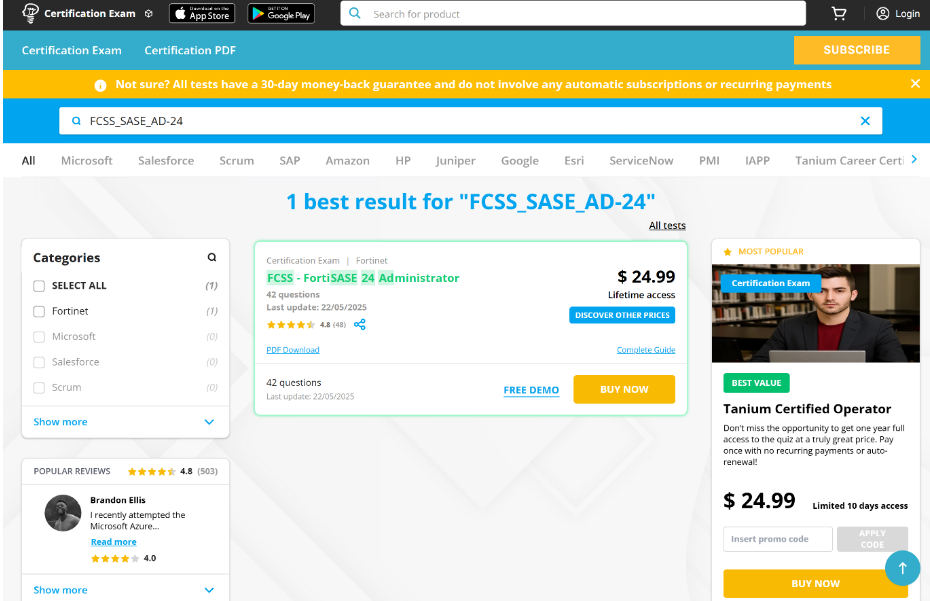Check the Fortinet category checkbox
This screenshot has width=930, height=601.
click(x=39, y=311)
